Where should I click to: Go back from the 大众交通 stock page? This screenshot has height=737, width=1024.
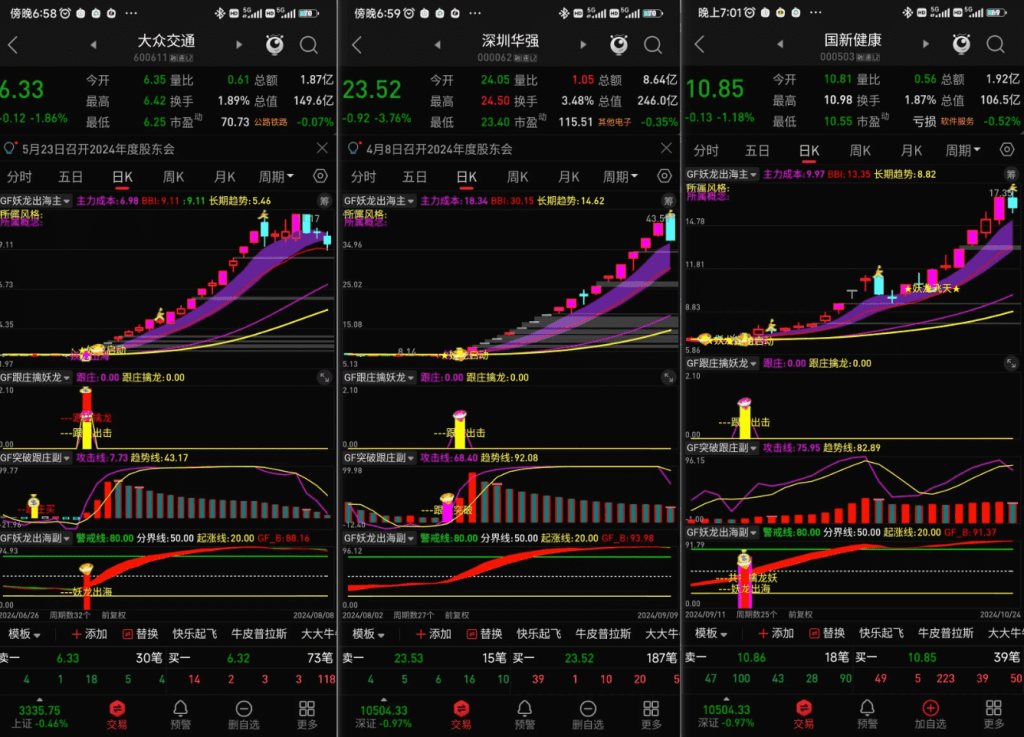point(14,45)
